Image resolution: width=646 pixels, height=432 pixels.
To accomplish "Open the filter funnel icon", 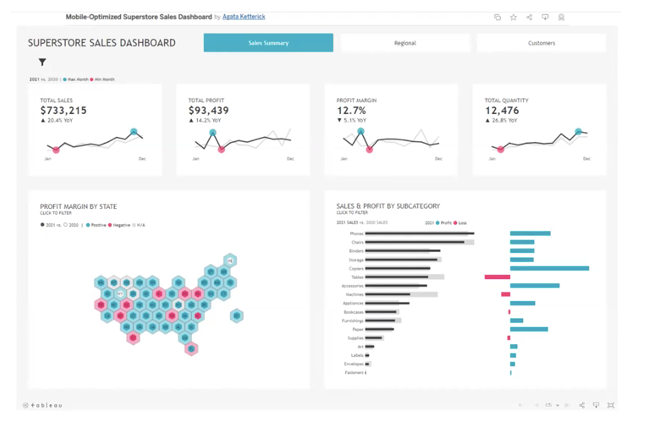I will click(x=42, y=63).
